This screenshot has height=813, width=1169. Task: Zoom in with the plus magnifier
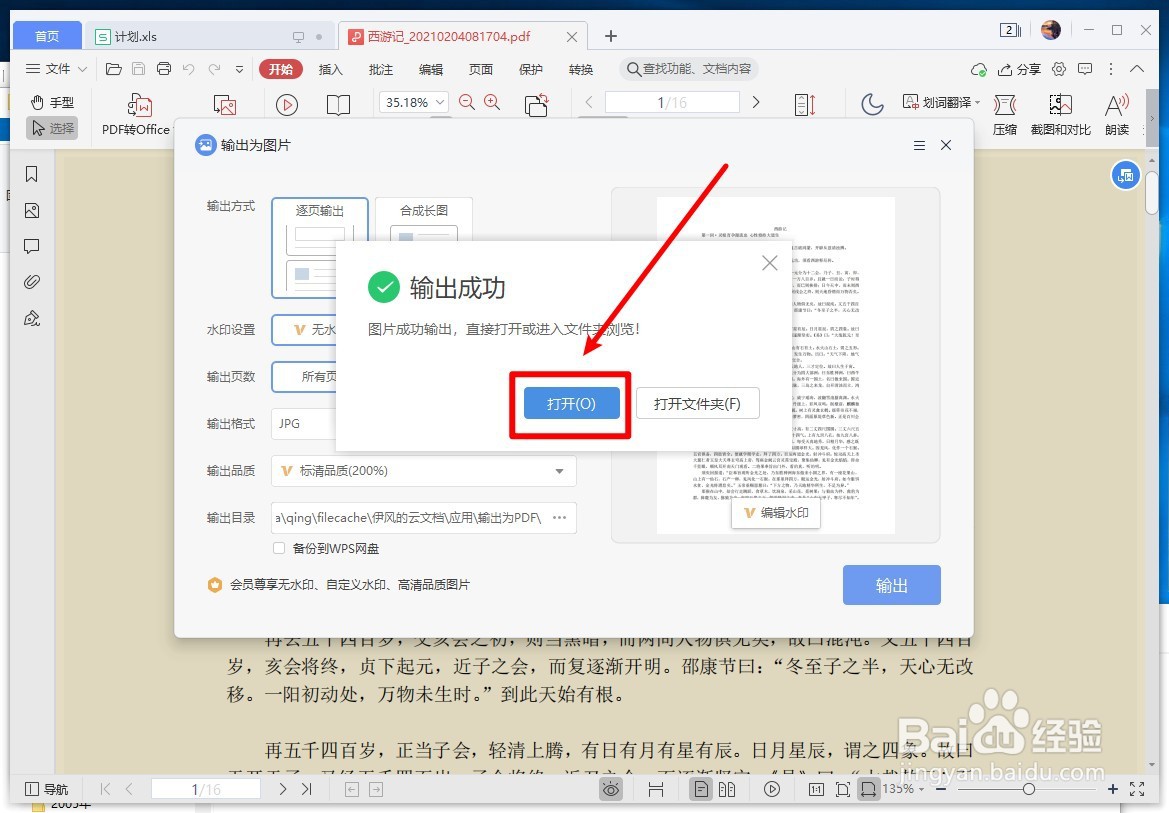pos(492,102)
